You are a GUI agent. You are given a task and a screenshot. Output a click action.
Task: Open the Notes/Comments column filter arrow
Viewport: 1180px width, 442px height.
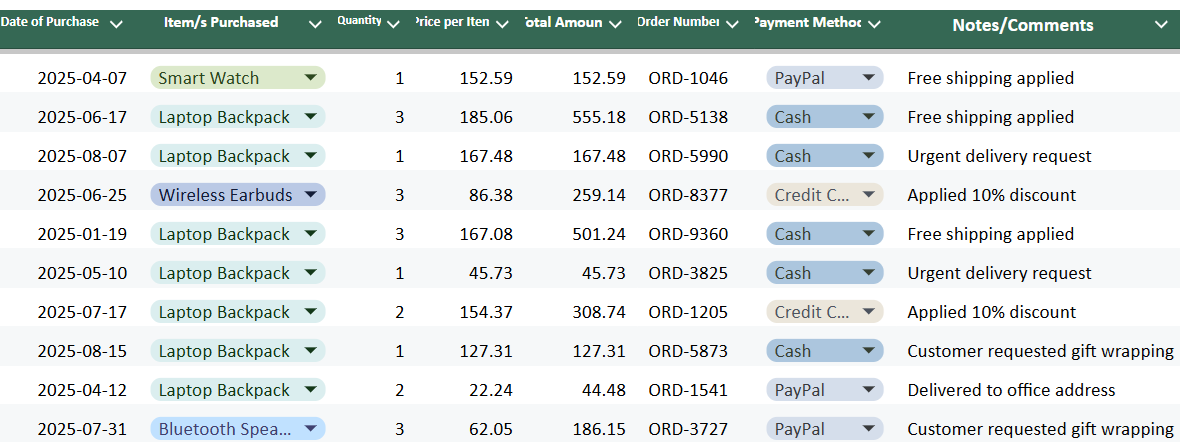pos(1161,24)
